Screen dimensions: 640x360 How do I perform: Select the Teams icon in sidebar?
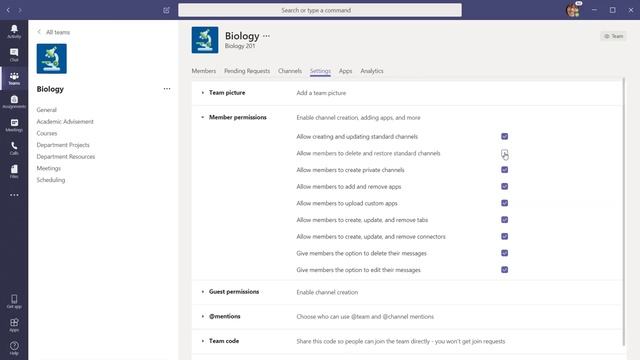pyautogui.click(x=14, y=78)
